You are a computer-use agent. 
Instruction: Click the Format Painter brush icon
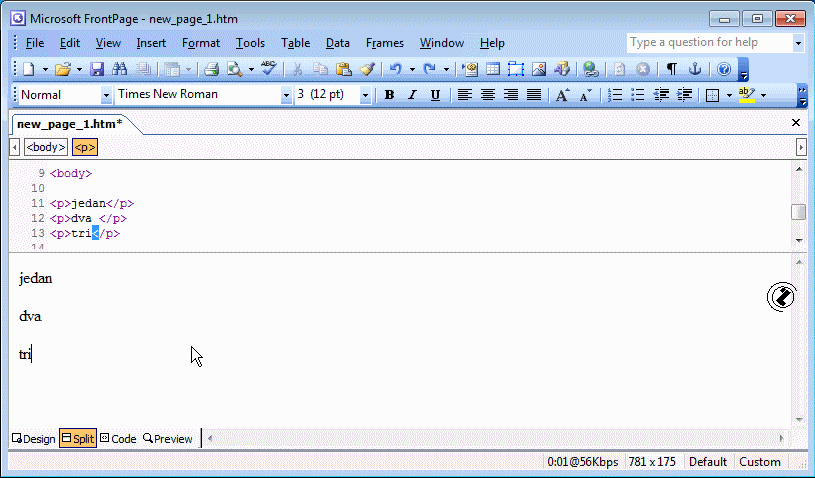pos(366,69)
